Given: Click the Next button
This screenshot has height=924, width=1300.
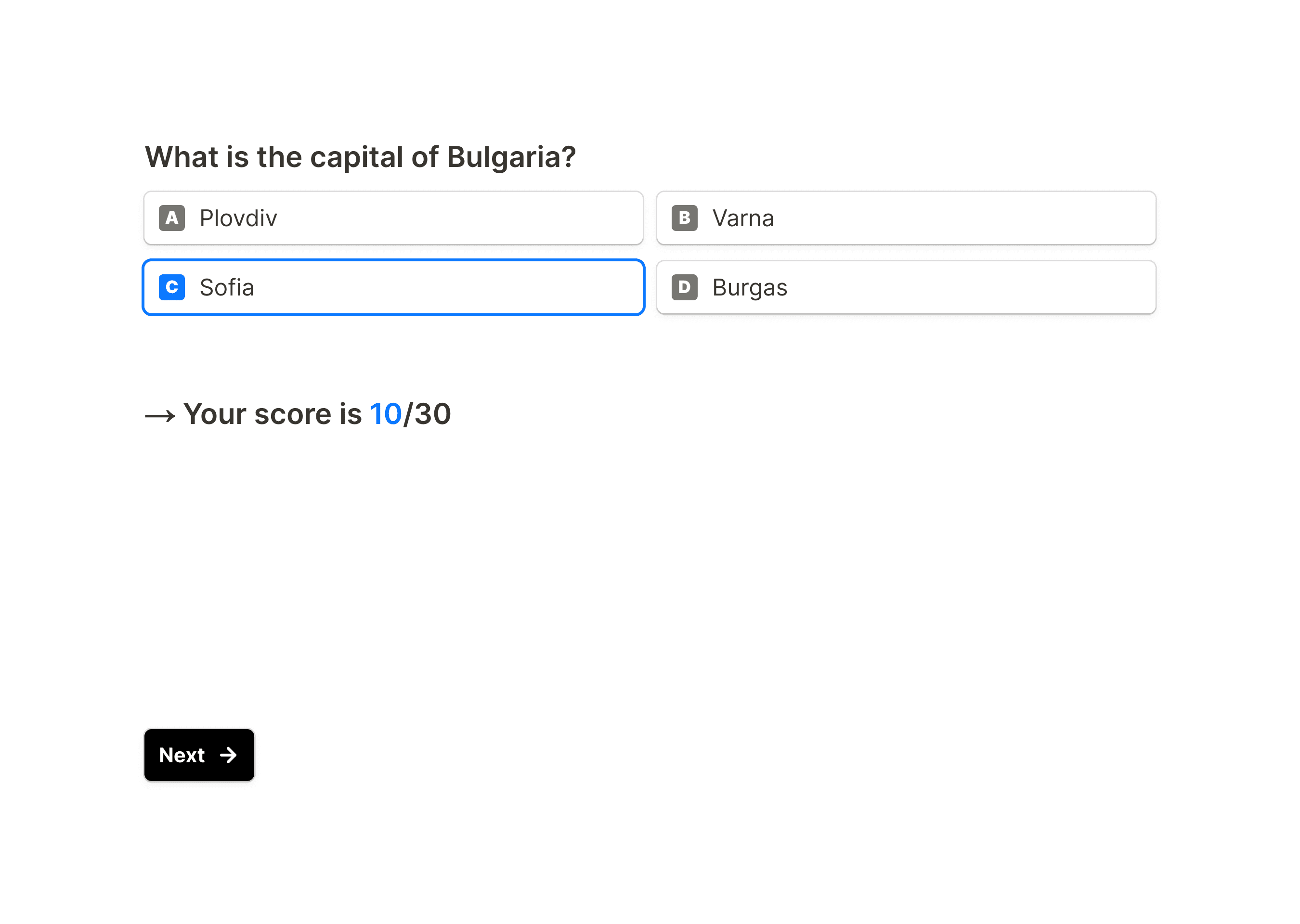Looking at the screenshot, I should click(x=199, y=756).
